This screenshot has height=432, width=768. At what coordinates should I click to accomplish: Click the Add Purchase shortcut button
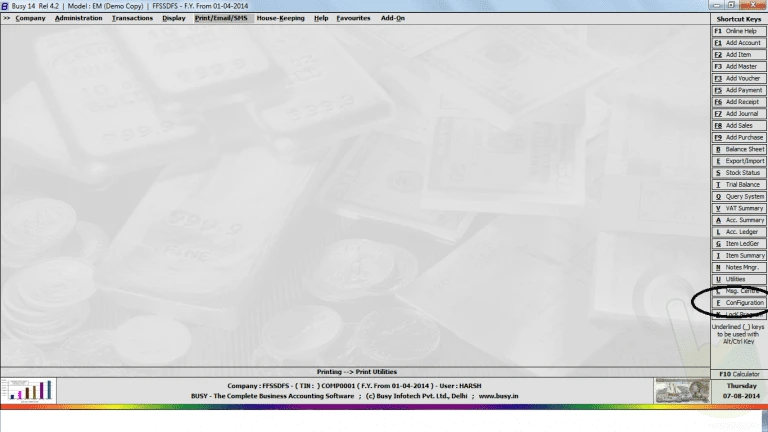tap(739, 137)
